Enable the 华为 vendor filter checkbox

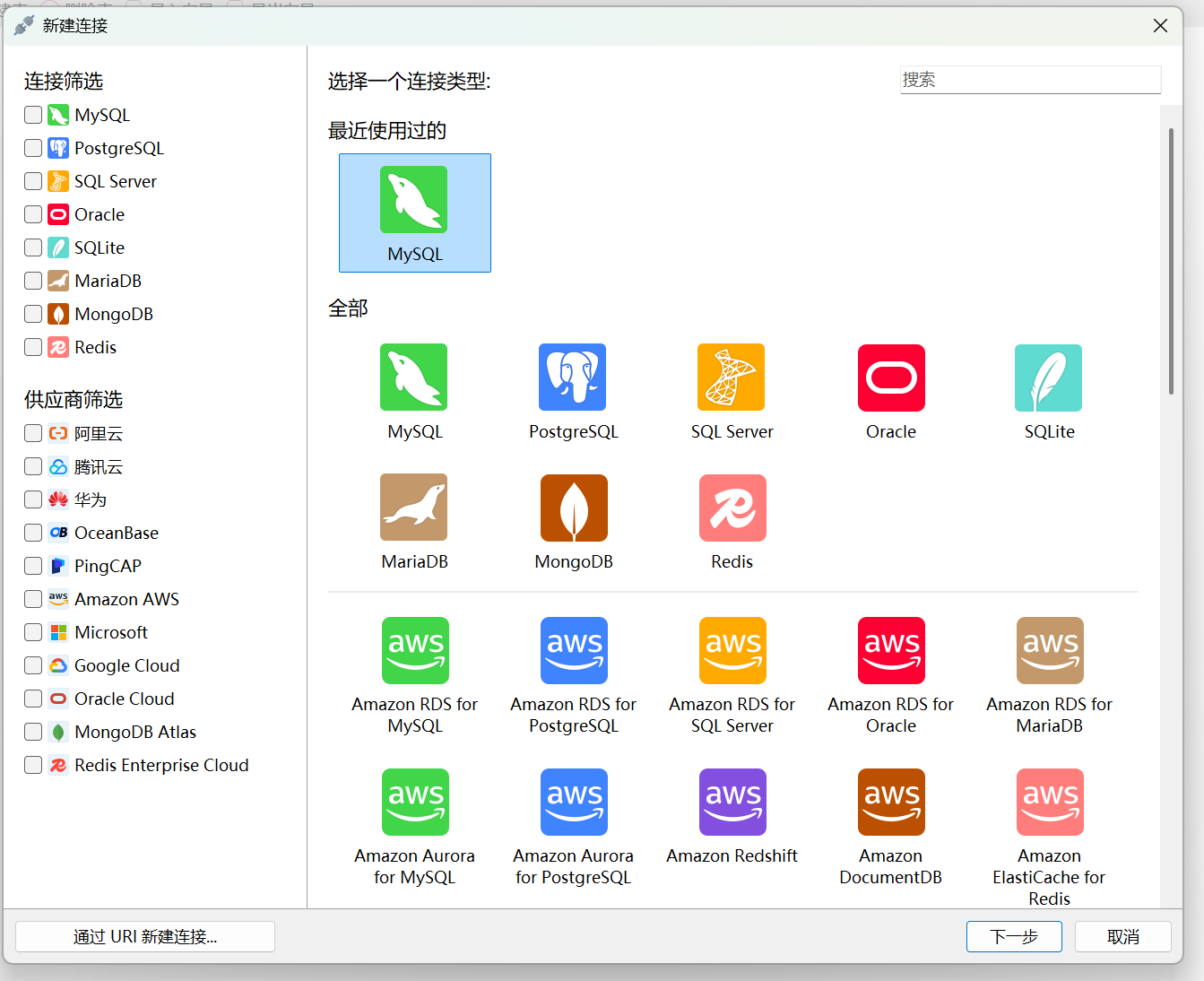tap(33, 499)
